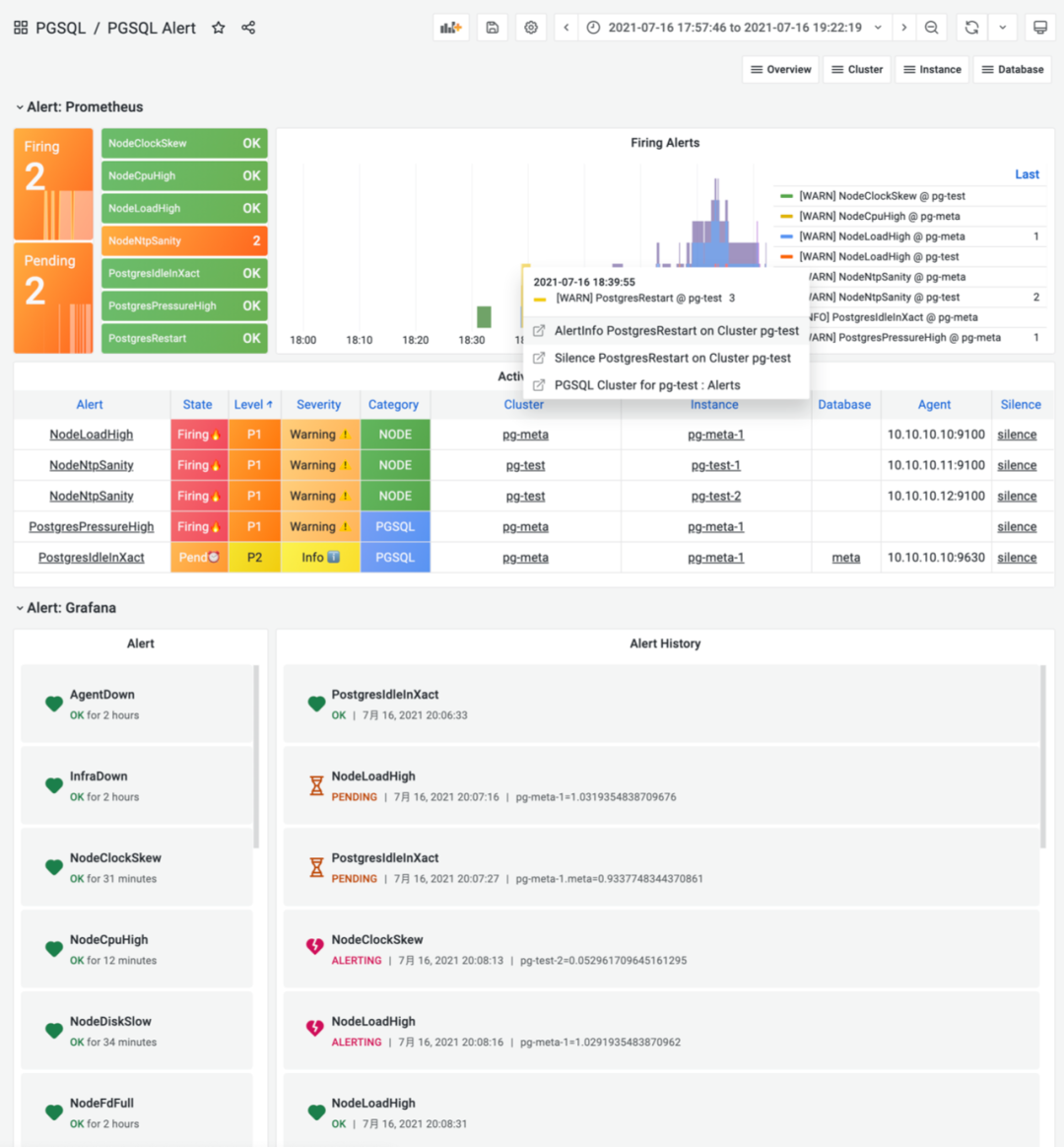1064x1147 pixels.
Task: Open the NodeFdFull alert list entry
Action: [x=137, y=1111]
